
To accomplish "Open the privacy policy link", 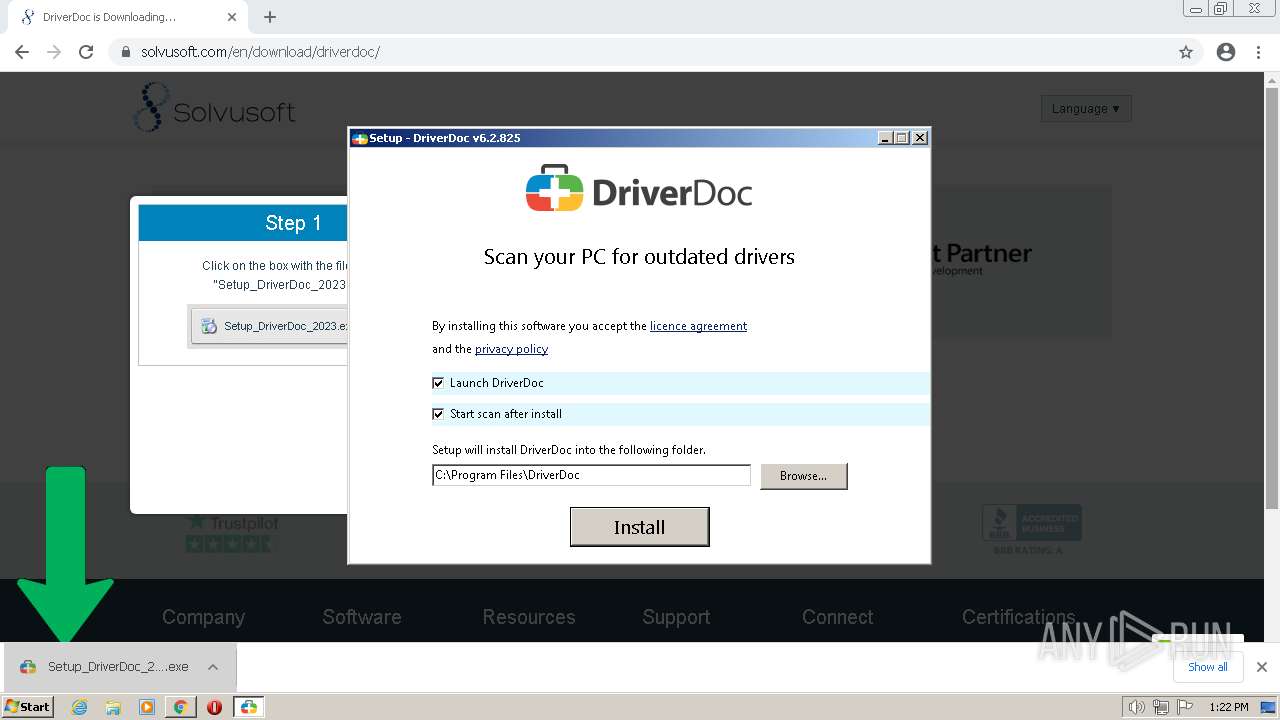I will [511, 349].
